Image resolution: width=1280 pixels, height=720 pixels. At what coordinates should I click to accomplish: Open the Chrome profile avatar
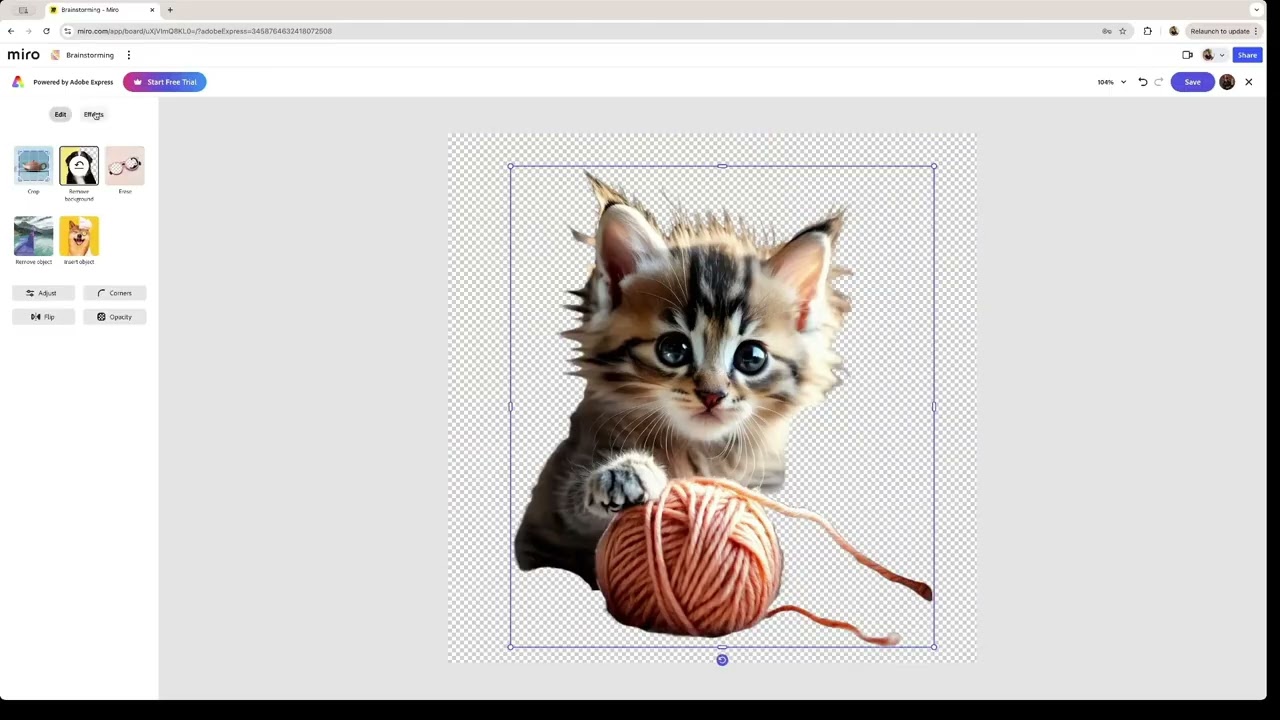tap(1173, 31)
